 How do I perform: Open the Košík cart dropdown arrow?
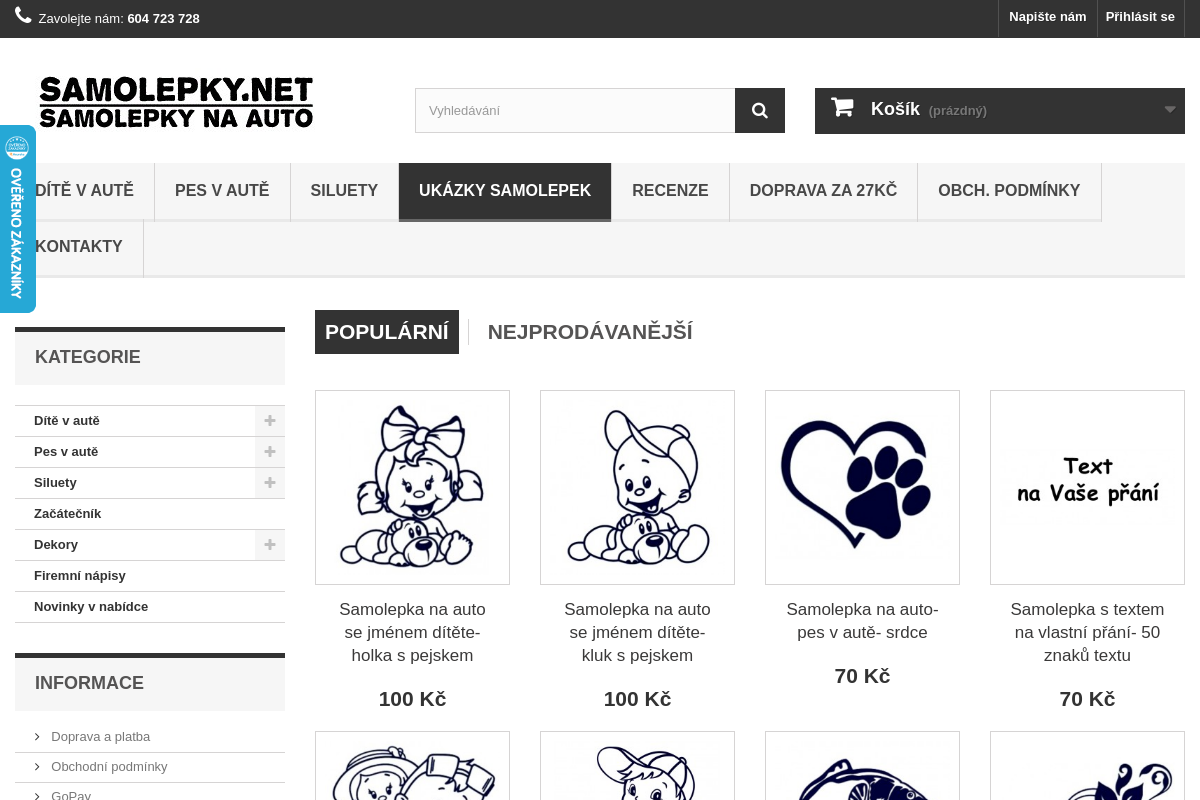(1169, 110)
